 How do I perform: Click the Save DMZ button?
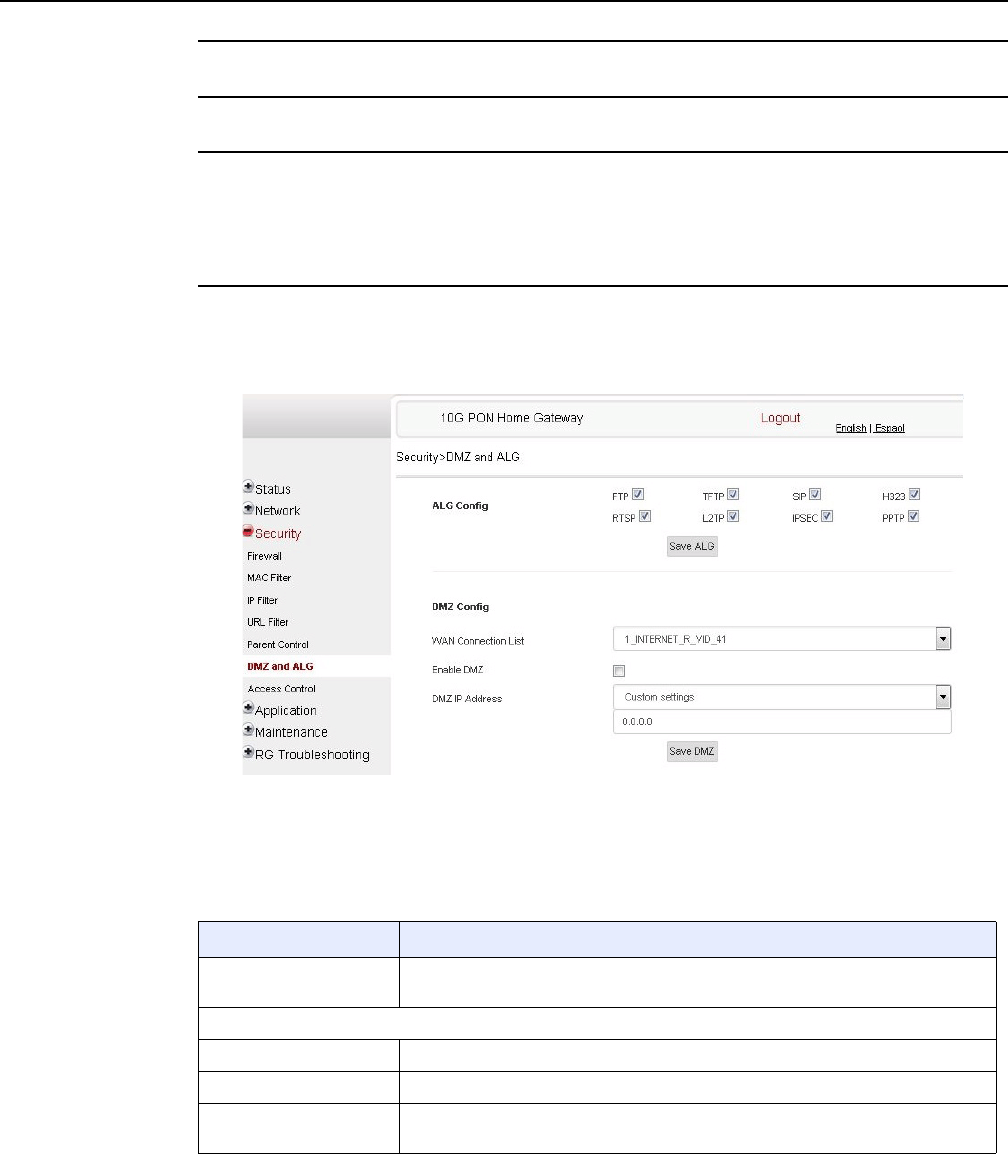click(692, 751)
